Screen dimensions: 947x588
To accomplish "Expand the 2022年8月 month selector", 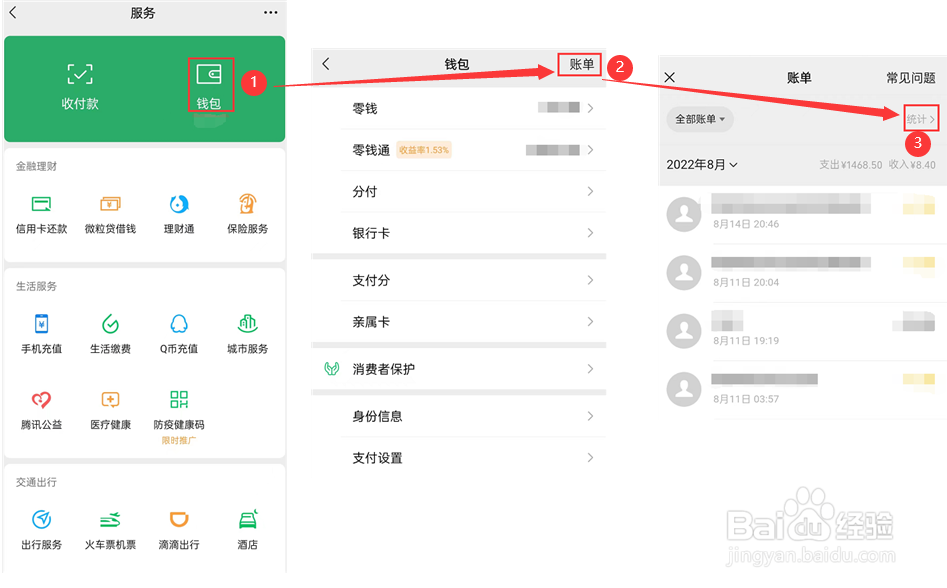I will tap(701, 164).
